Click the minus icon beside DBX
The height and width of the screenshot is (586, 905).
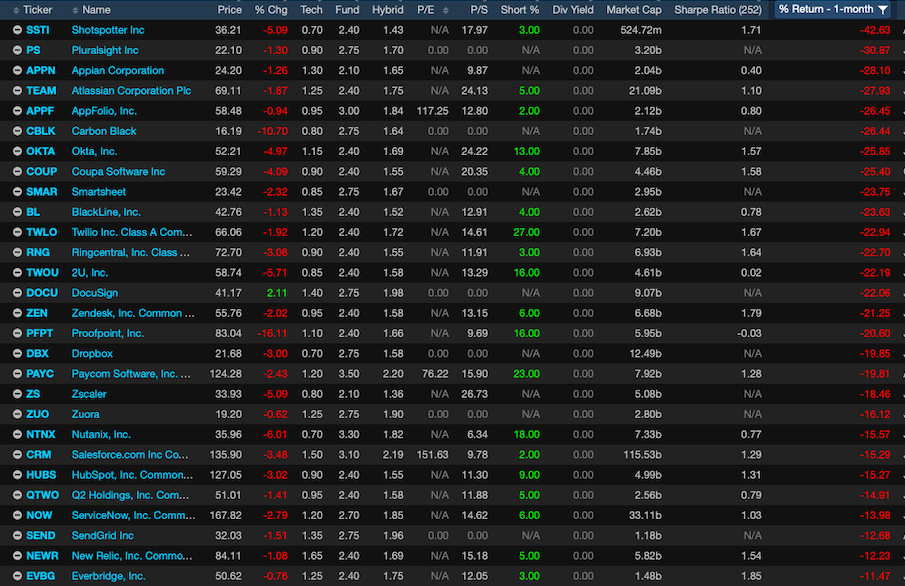click(x=17, y=353)
